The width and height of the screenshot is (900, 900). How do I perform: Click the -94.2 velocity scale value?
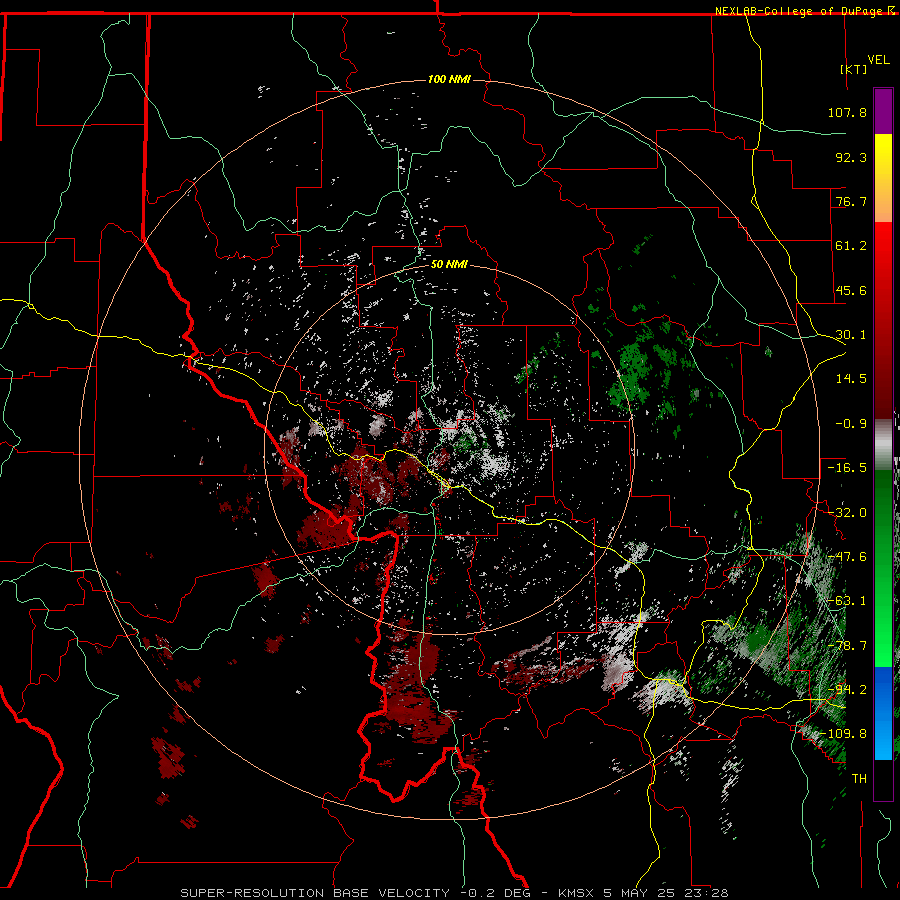click(847, 690)
